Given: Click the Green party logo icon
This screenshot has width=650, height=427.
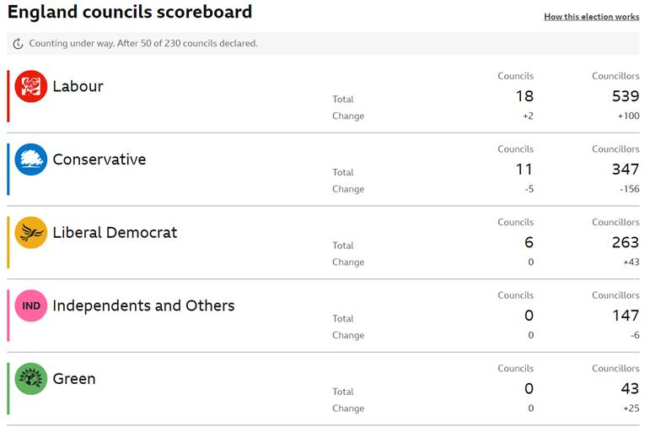Looking at the screenshot, I should click(31, 379).
